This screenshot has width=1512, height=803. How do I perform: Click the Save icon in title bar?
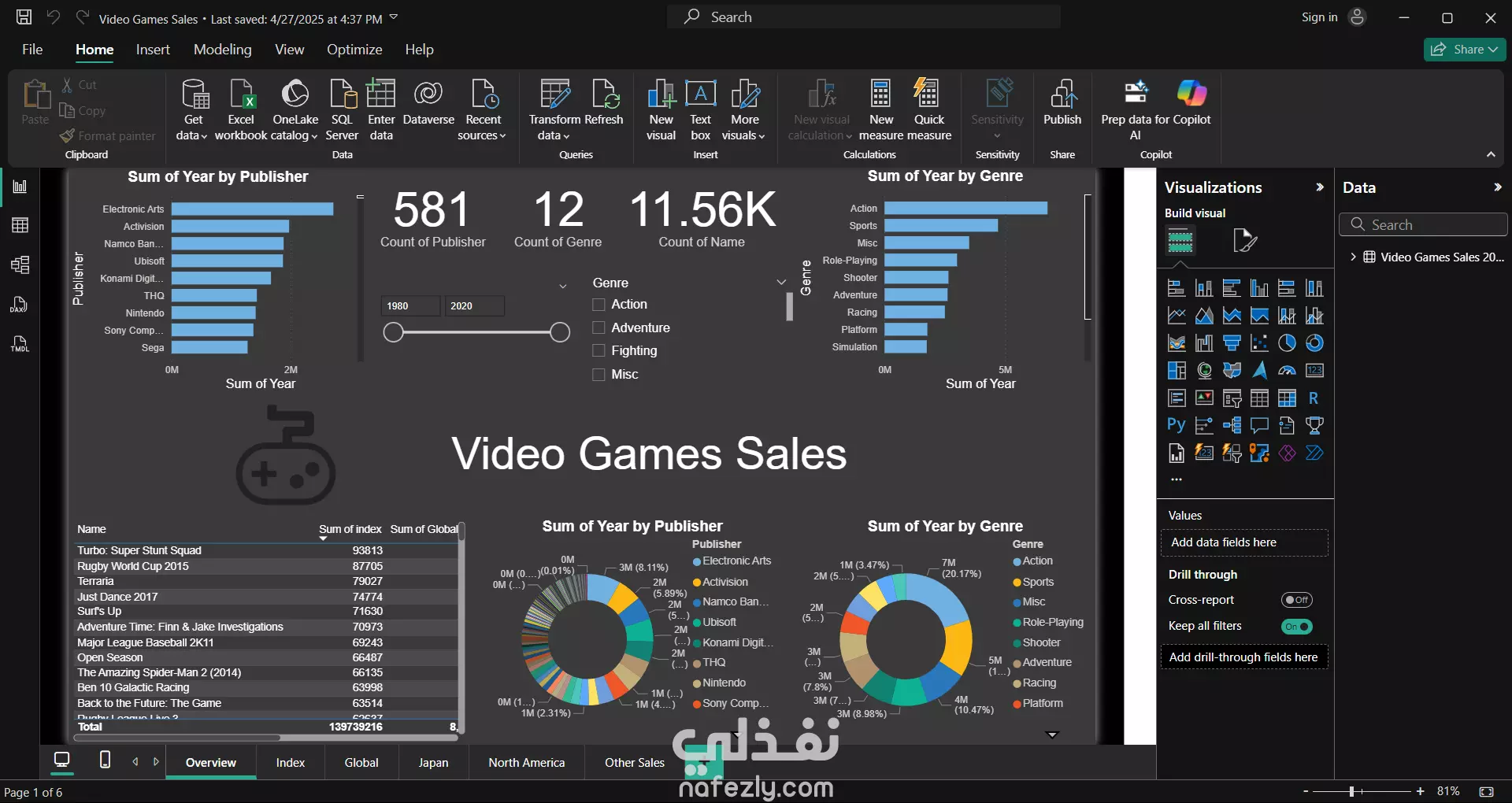[x=24, y=17]
